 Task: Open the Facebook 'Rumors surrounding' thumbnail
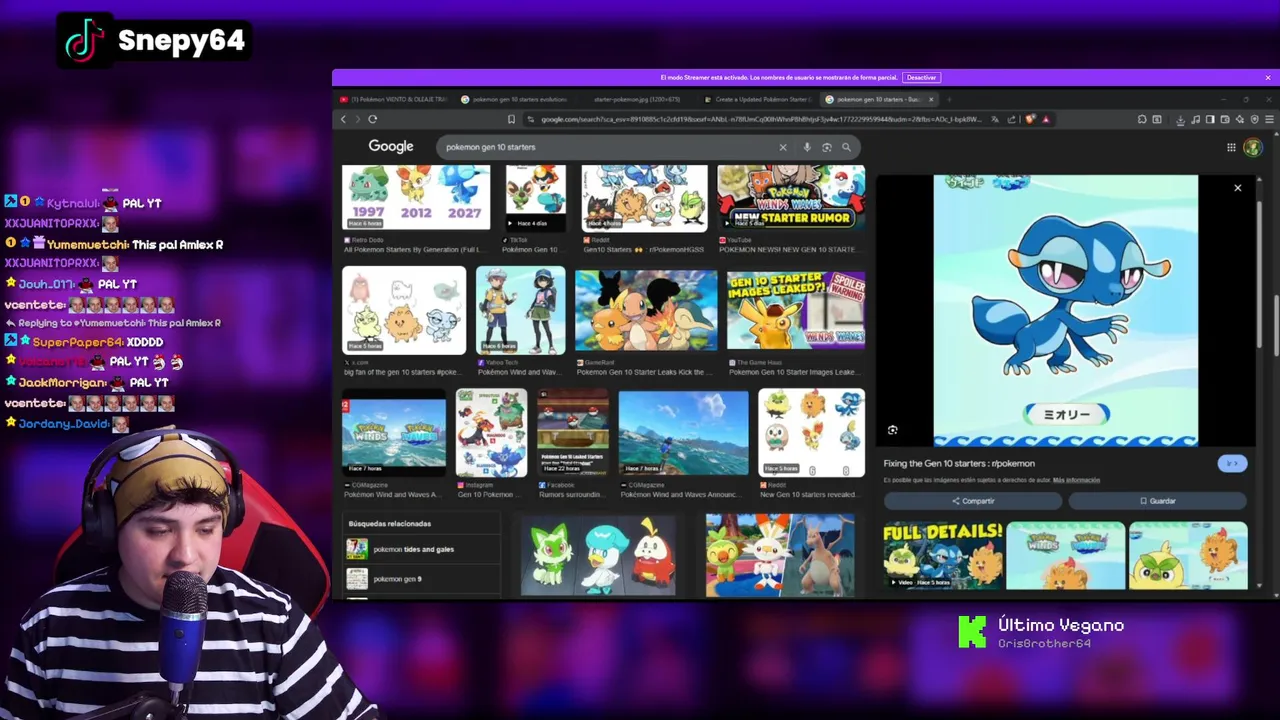572,432
